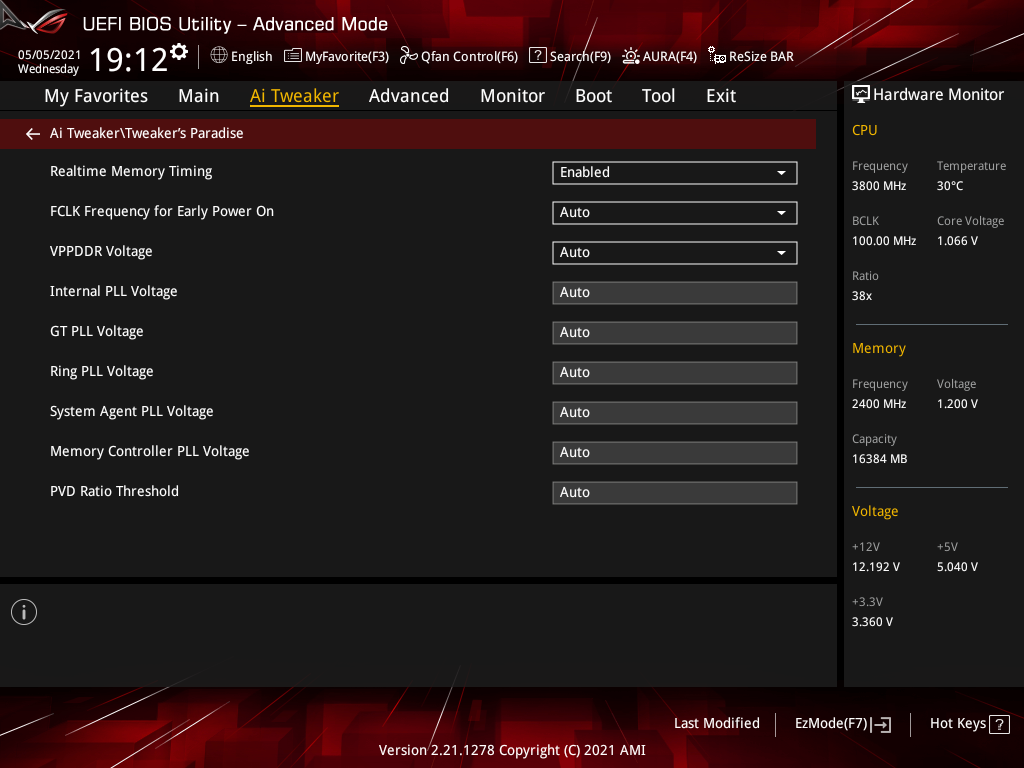Click the Hardware Monitor display icon

pos(861,95)
